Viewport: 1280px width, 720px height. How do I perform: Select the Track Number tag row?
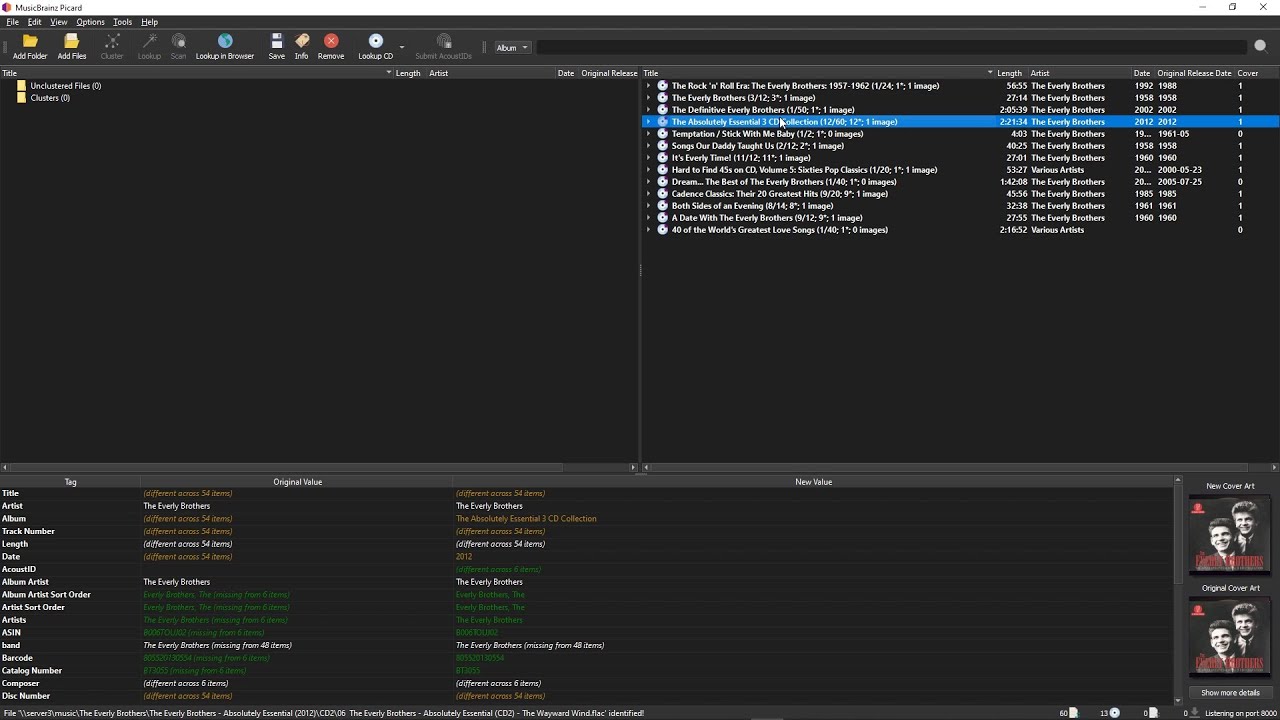coord(587,531)
